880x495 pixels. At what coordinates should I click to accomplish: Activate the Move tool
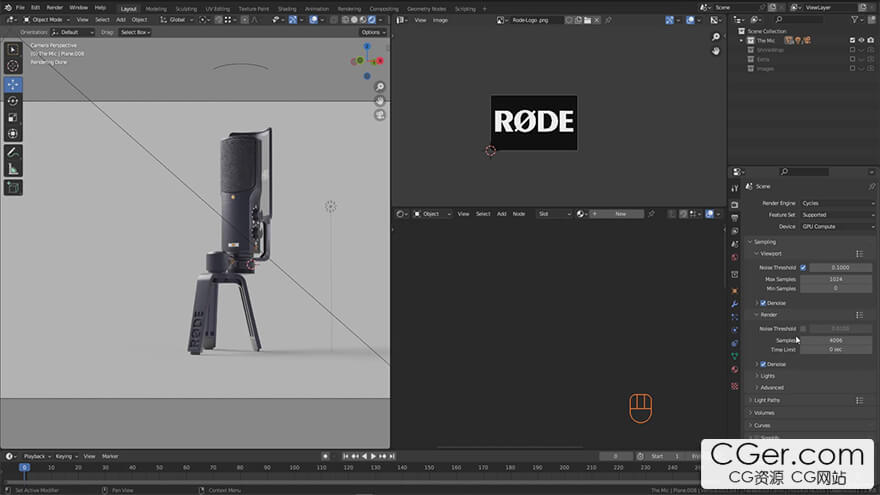coord(13,85)
